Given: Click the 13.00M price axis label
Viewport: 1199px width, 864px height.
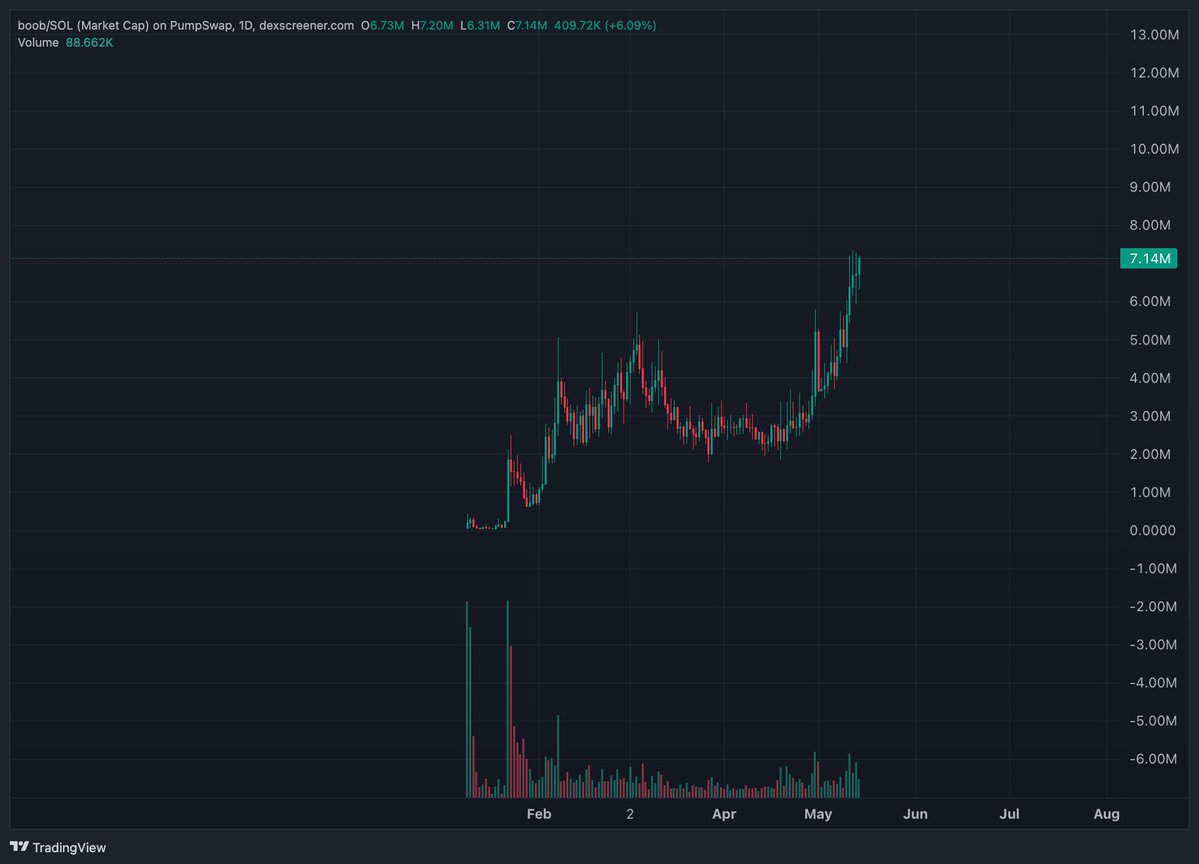Looking at the screenshot, I should (x=1154, y=34).
